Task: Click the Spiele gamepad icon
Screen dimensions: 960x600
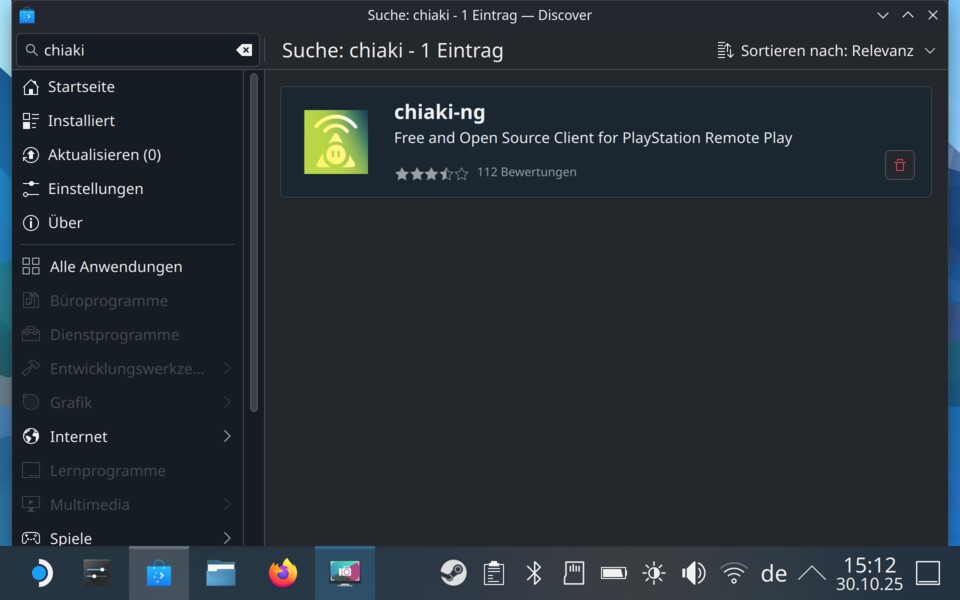Action: pyautogui.click(x=30, y=538)
